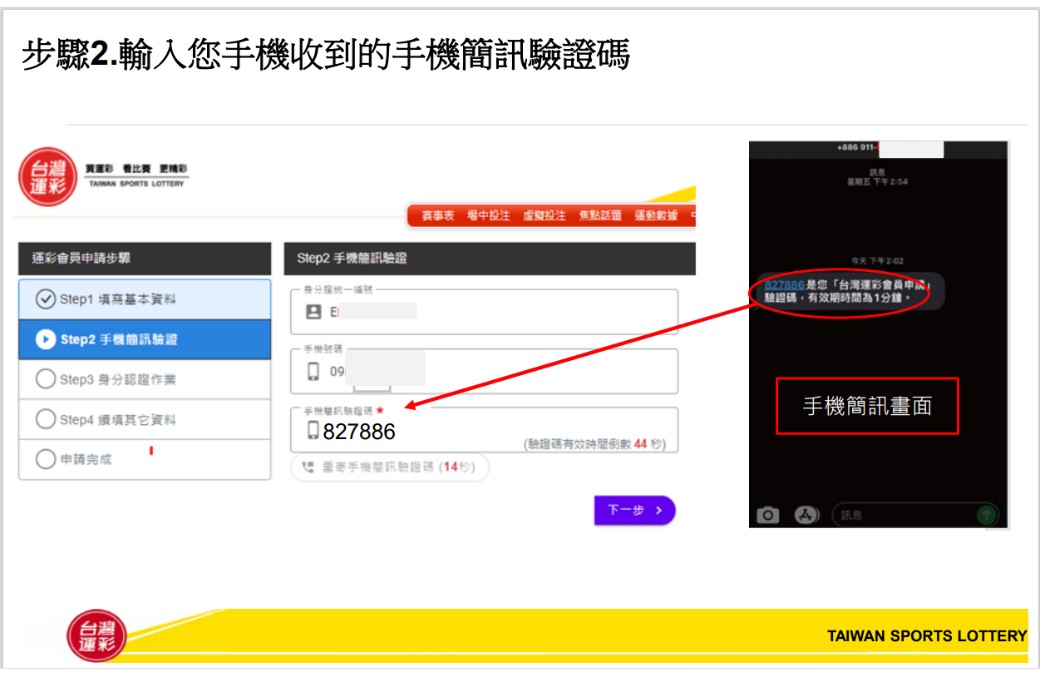Click the 運彩會員申請步驟 sidebar header
Screen dimensions: 1040x700
pos(145,258)
